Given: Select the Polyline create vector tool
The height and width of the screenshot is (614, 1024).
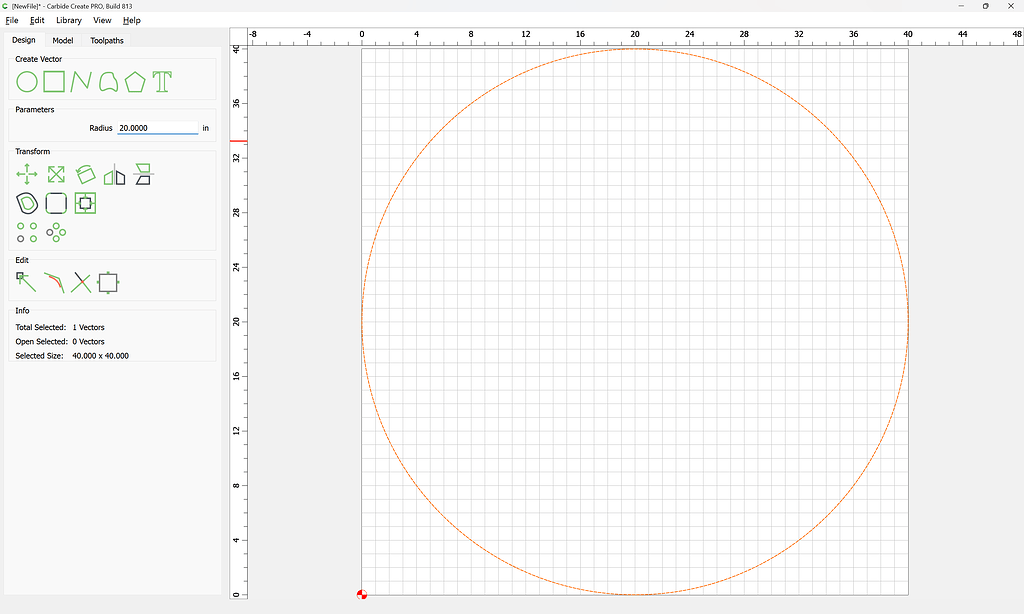Looking at the screenshot, I should (81, 82).
